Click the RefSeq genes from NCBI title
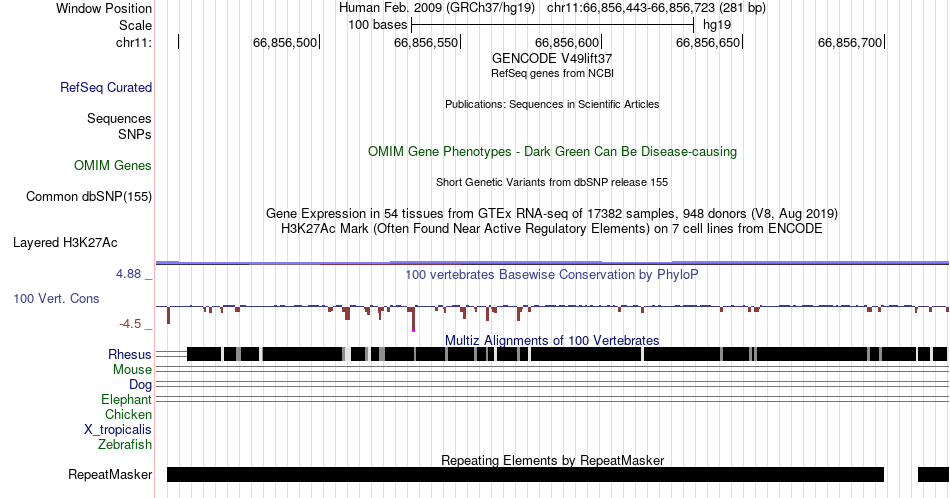This screenshot has width=950, height=498. pos(552,73)
